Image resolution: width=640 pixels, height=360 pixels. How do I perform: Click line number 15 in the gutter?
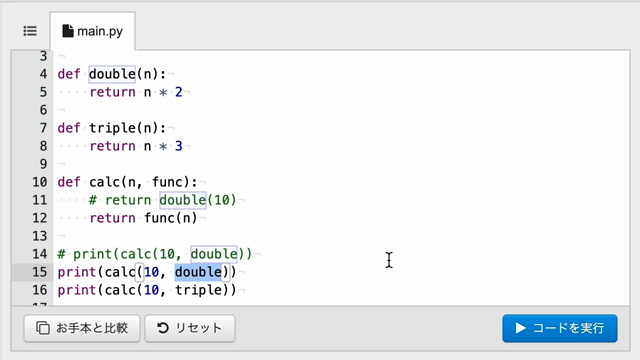pyautogui.click(x=40, y=272)
